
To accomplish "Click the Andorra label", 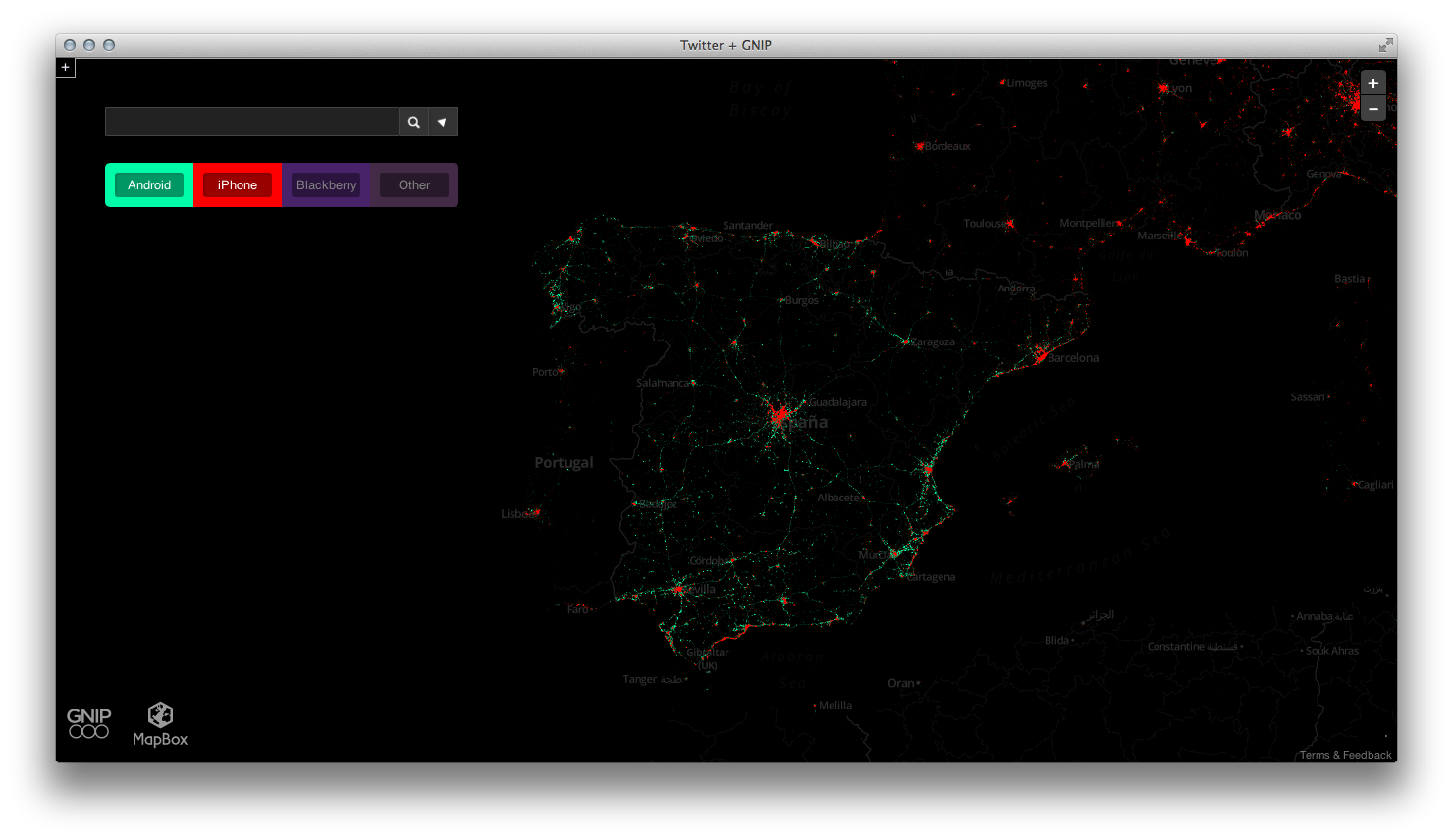I will (1016, 289).
